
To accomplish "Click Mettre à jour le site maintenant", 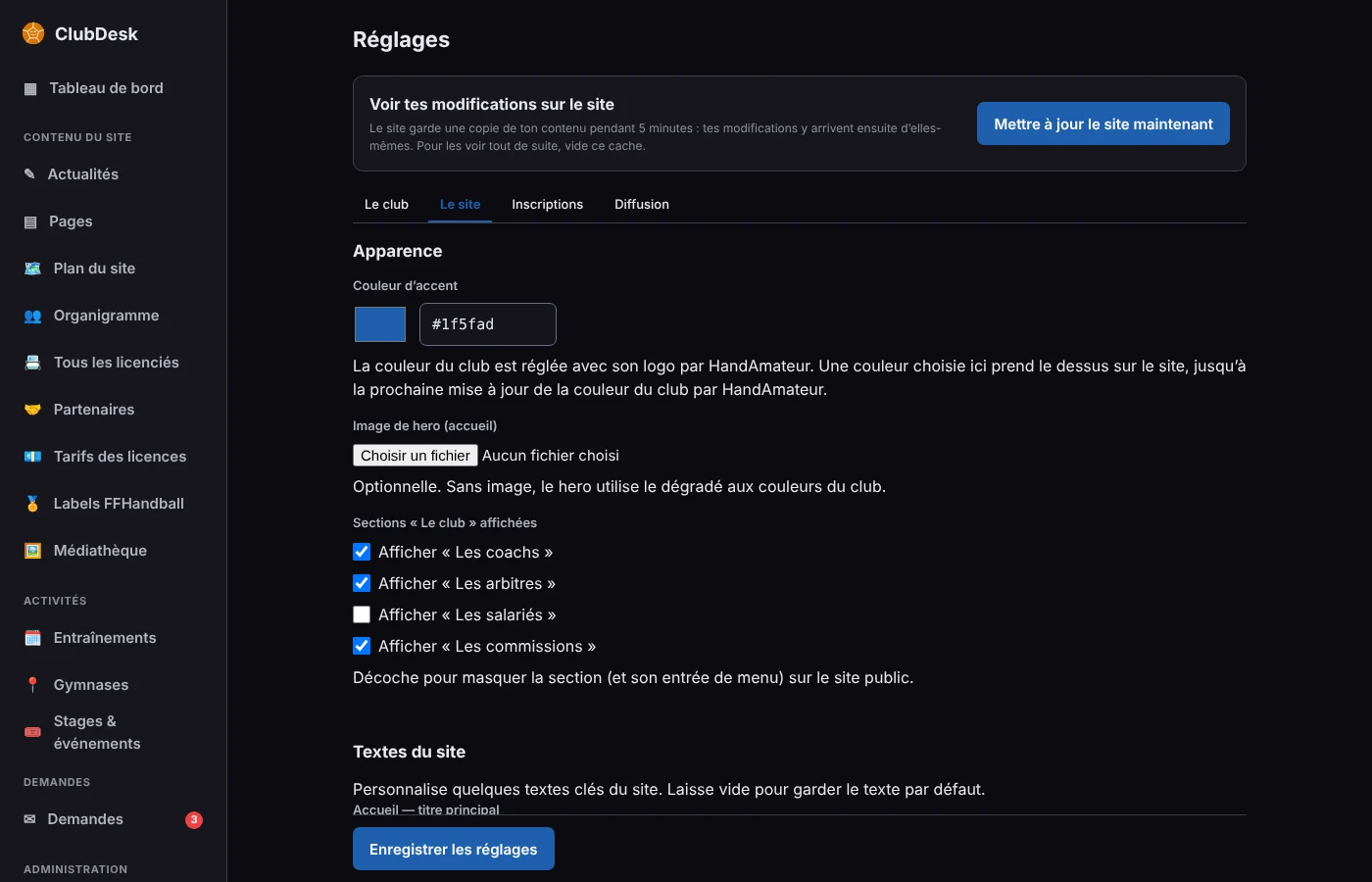I will 1103,123.
